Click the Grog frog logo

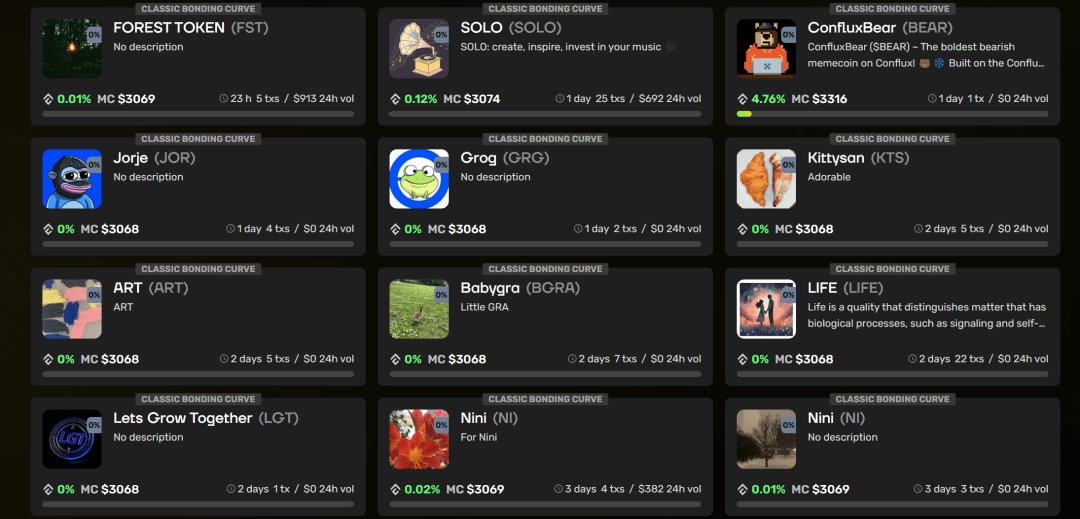pos(419,178)
